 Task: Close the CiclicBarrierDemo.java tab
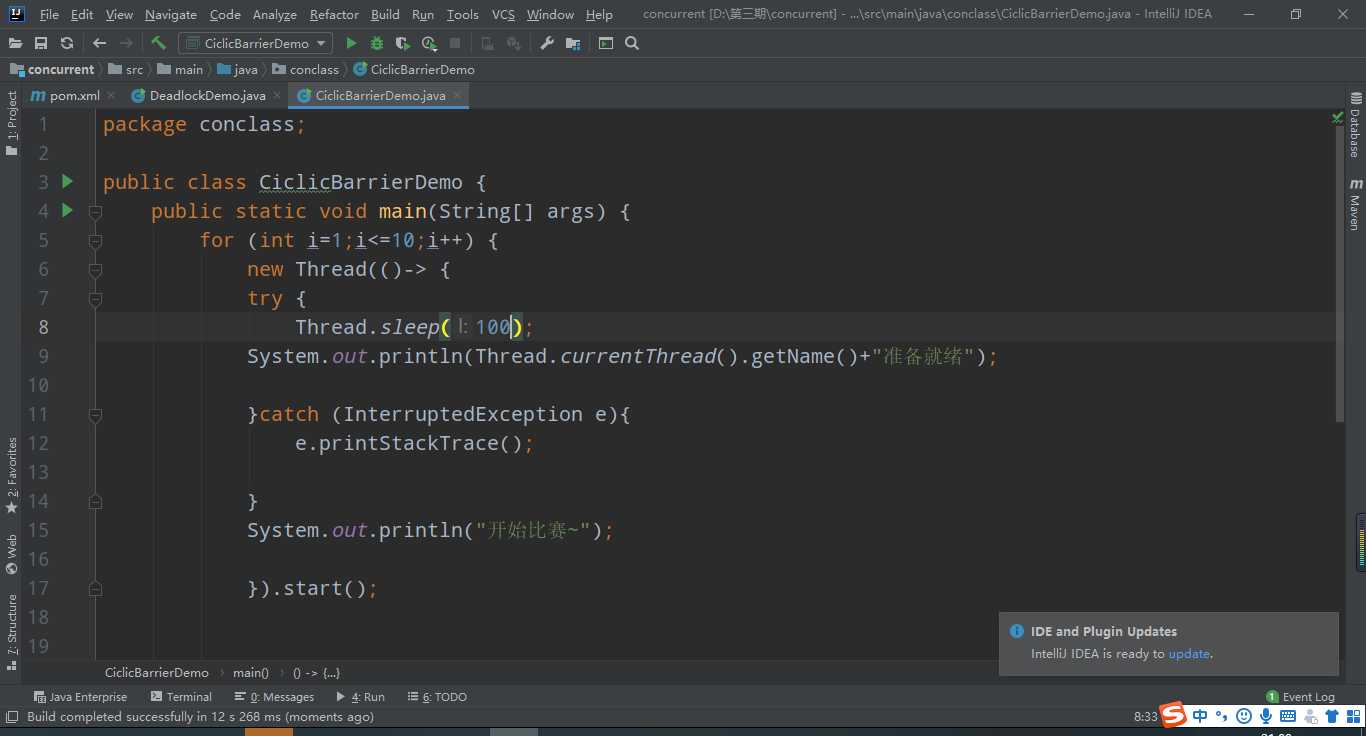pyautogui.click(x=457, y=96)
